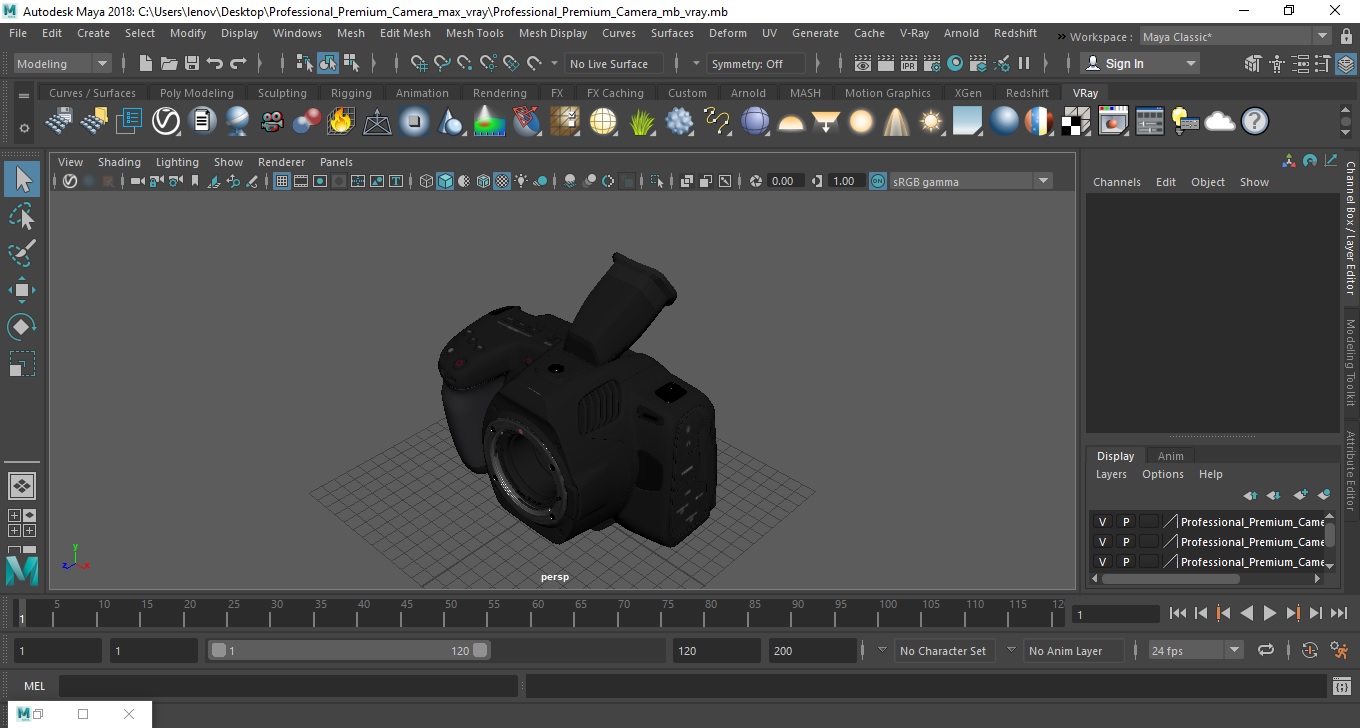This screenshot has height=728, width=1360.
Task: Click the V-Ray fire volume grid shelf icon
Action: tap(341, 122)
